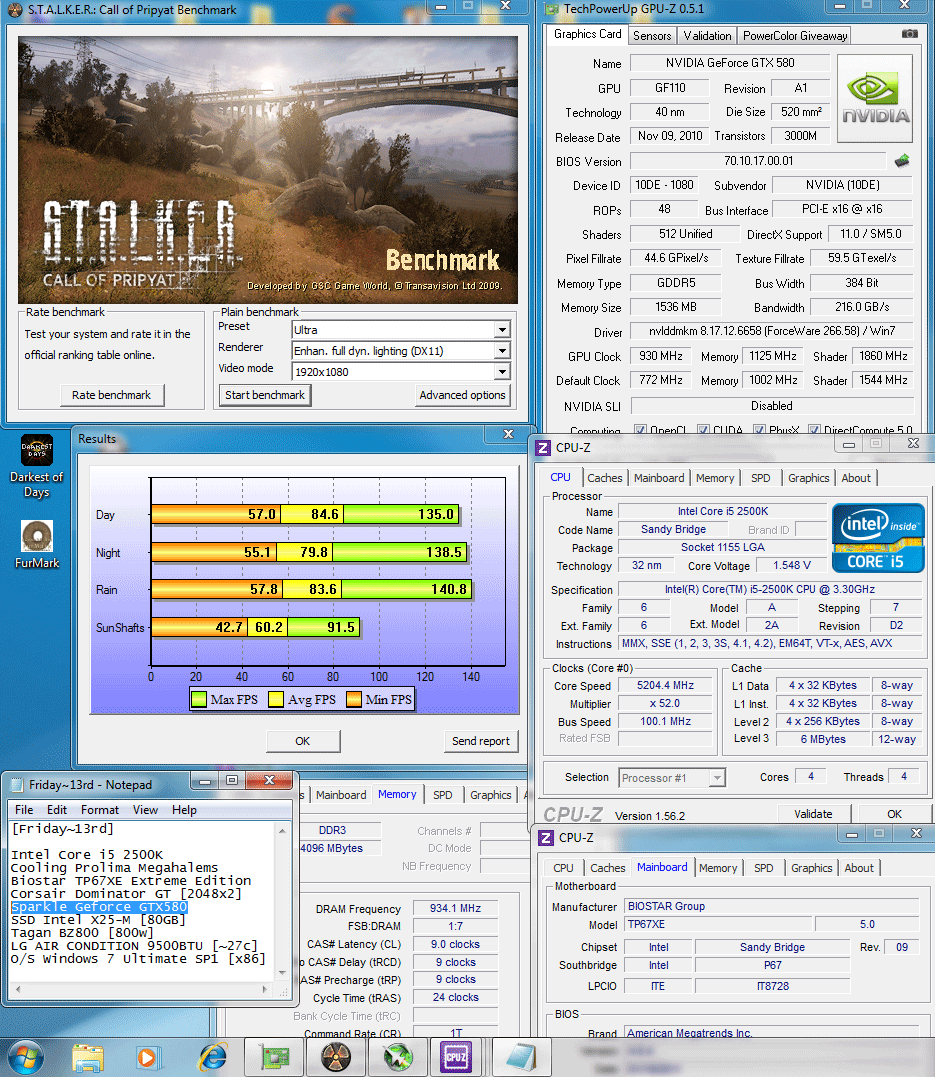Screen dimensions: 935x1077
Task: Switch to the Sensors tab in GPU-Z
Action: click(652, 36)
